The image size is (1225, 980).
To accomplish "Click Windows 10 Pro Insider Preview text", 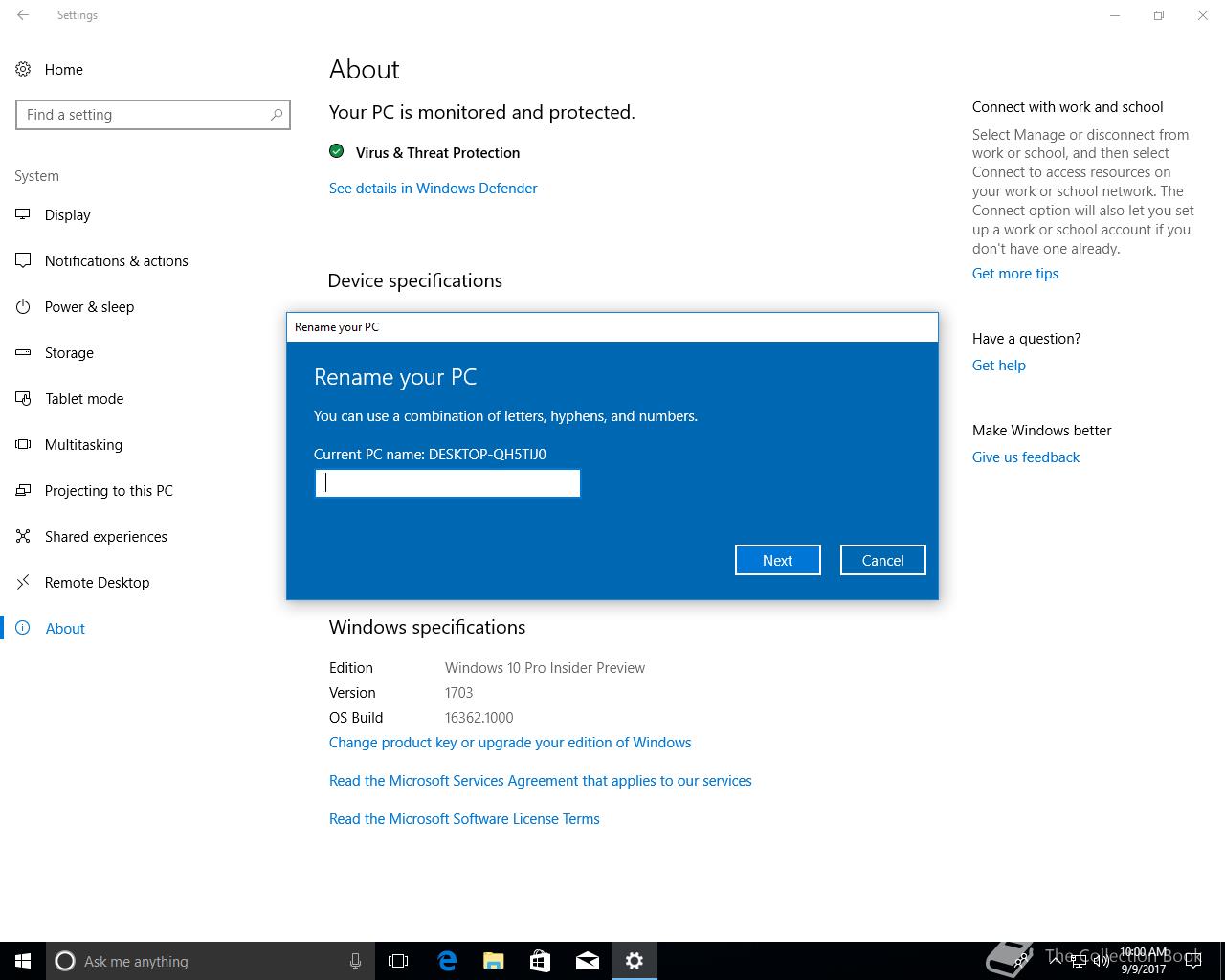I will click(545, 667).
